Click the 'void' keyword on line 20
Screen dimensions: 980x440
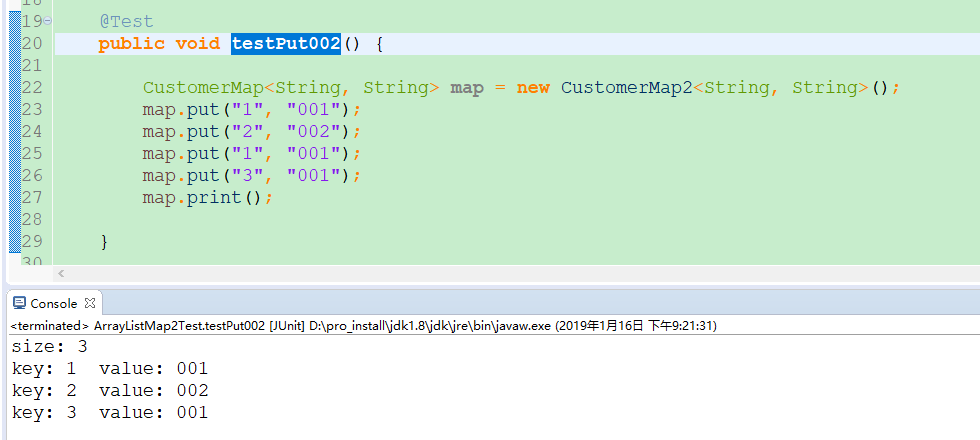point(198,44)
